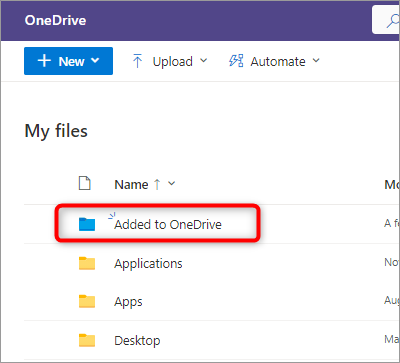
Task: Click the Applications folder icon
Action: coord(87,263)
